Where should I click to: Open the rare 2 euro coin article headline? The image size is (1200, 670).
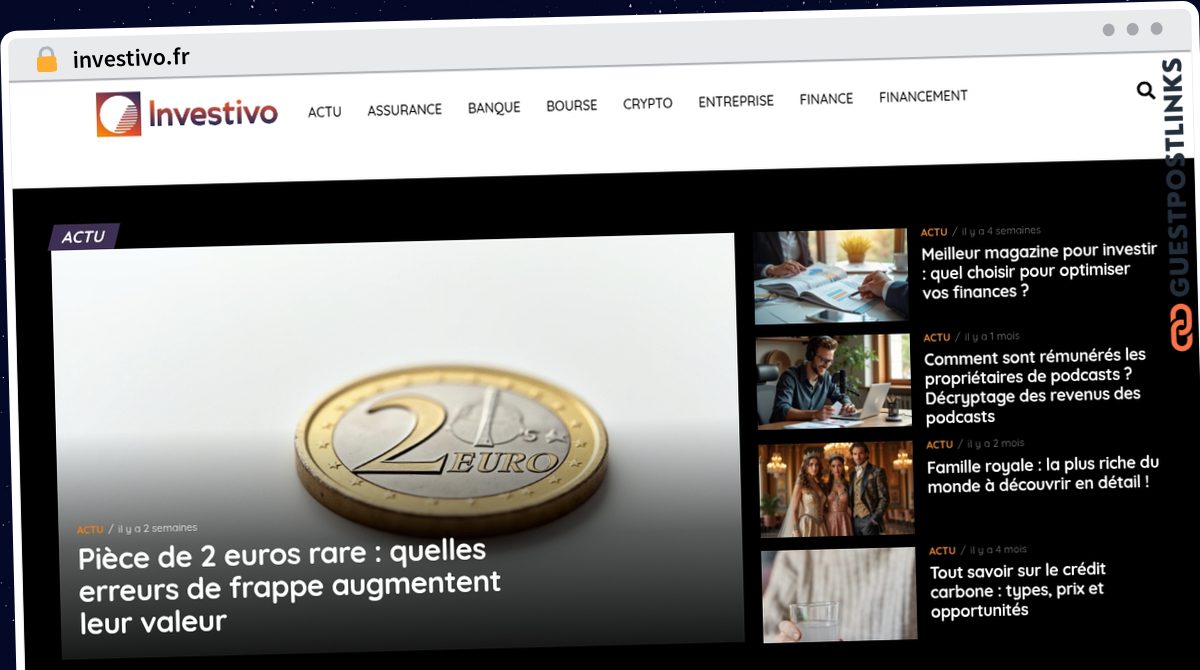[289, 585]
